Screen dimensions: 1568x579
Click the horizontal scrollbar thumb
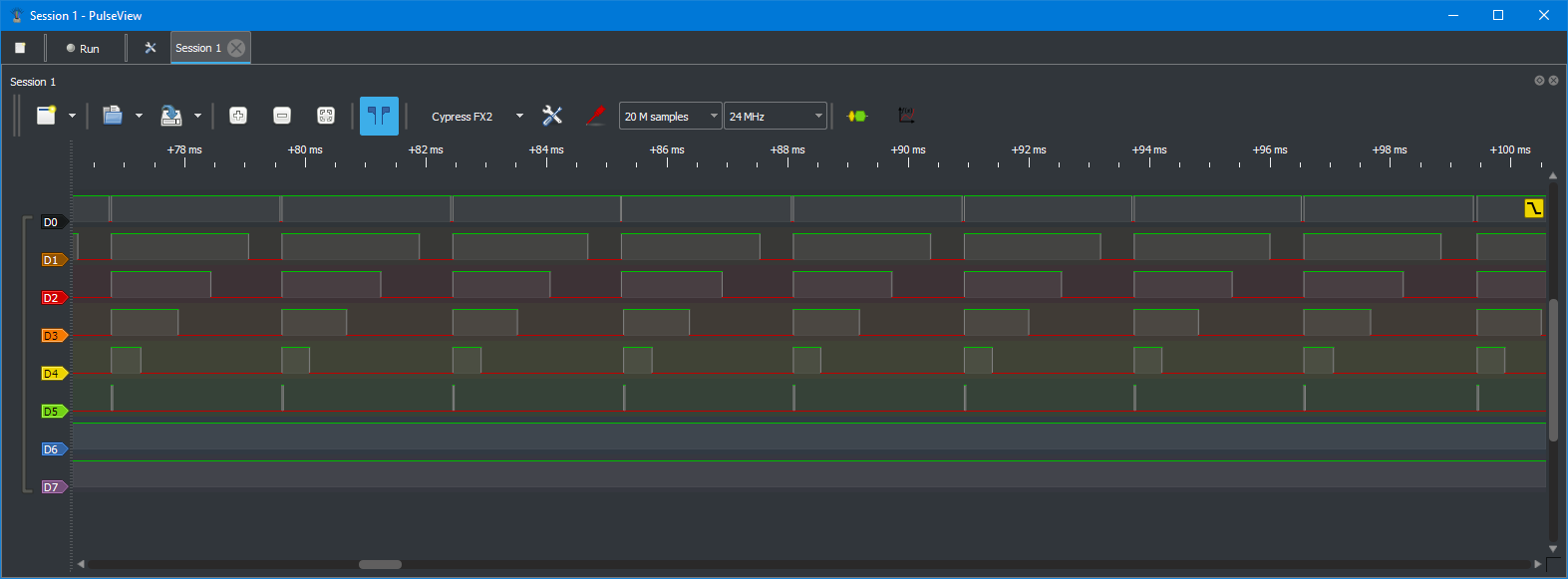pos(380,564)
